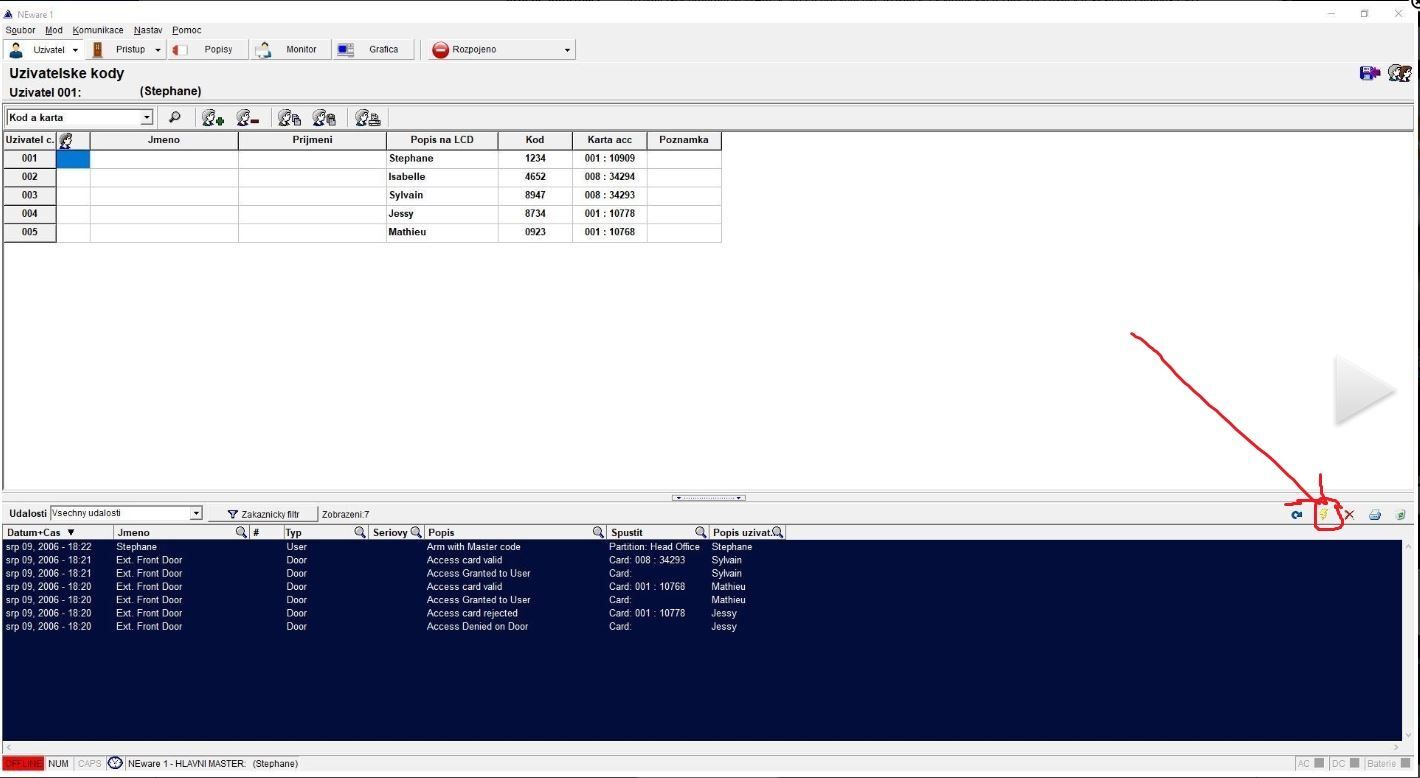
Task: Open Monitor from the toolbar
Action: 290,49
